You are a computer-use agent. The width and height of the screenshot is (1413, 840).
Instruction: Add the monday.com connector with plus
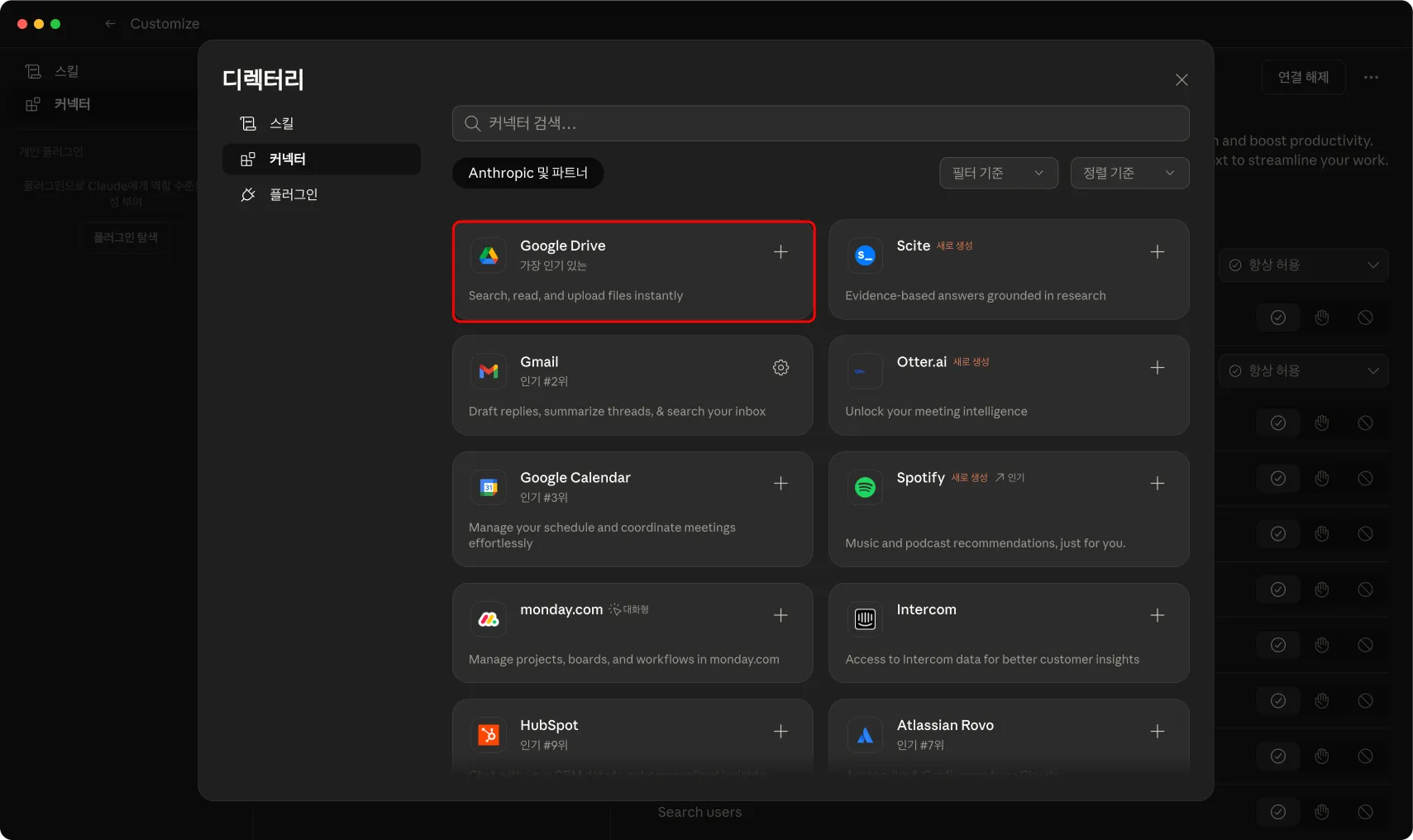[x=780, y=615]
